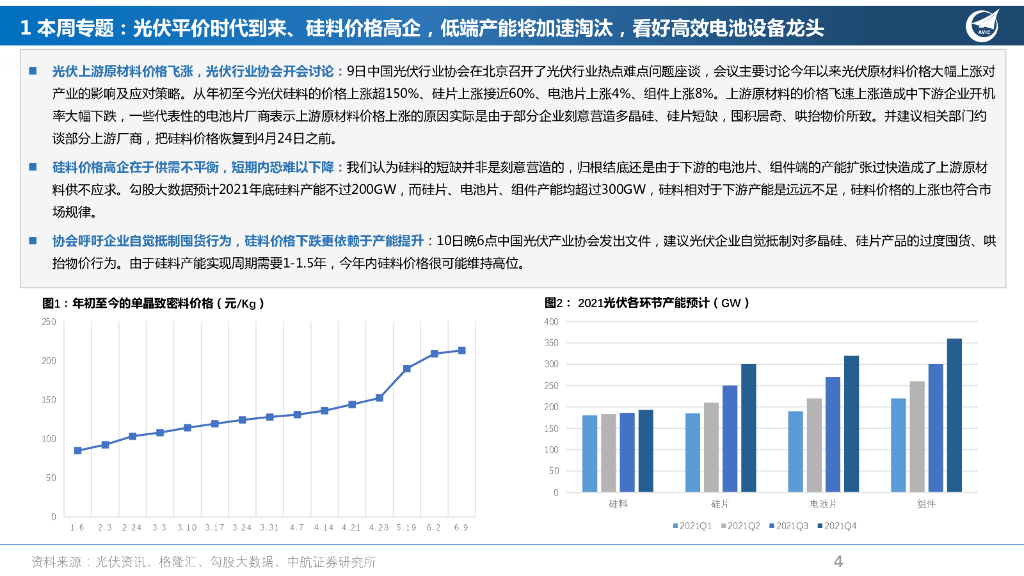
Task: Click the 硅片 2021Q4 bar
Action: pyautogui.click(x=748, y=428)
